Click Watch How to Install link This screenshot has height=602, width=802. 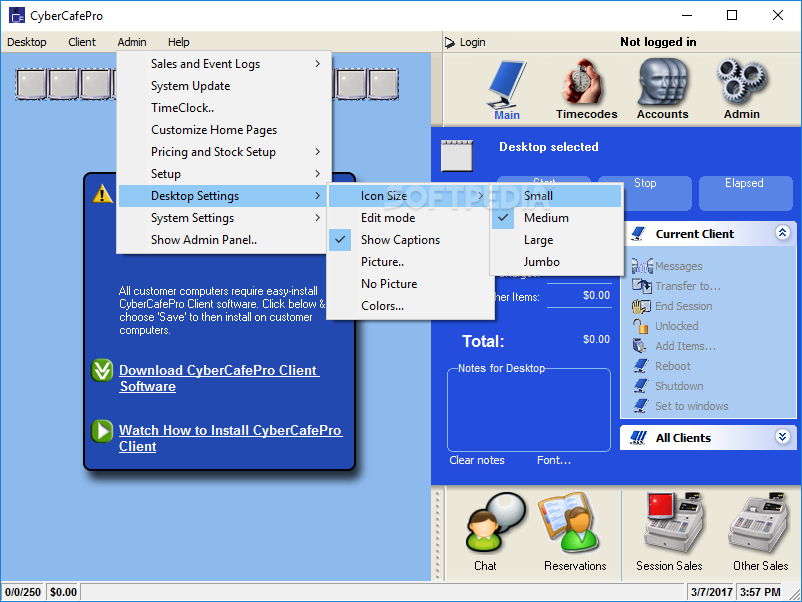(231, 438)
